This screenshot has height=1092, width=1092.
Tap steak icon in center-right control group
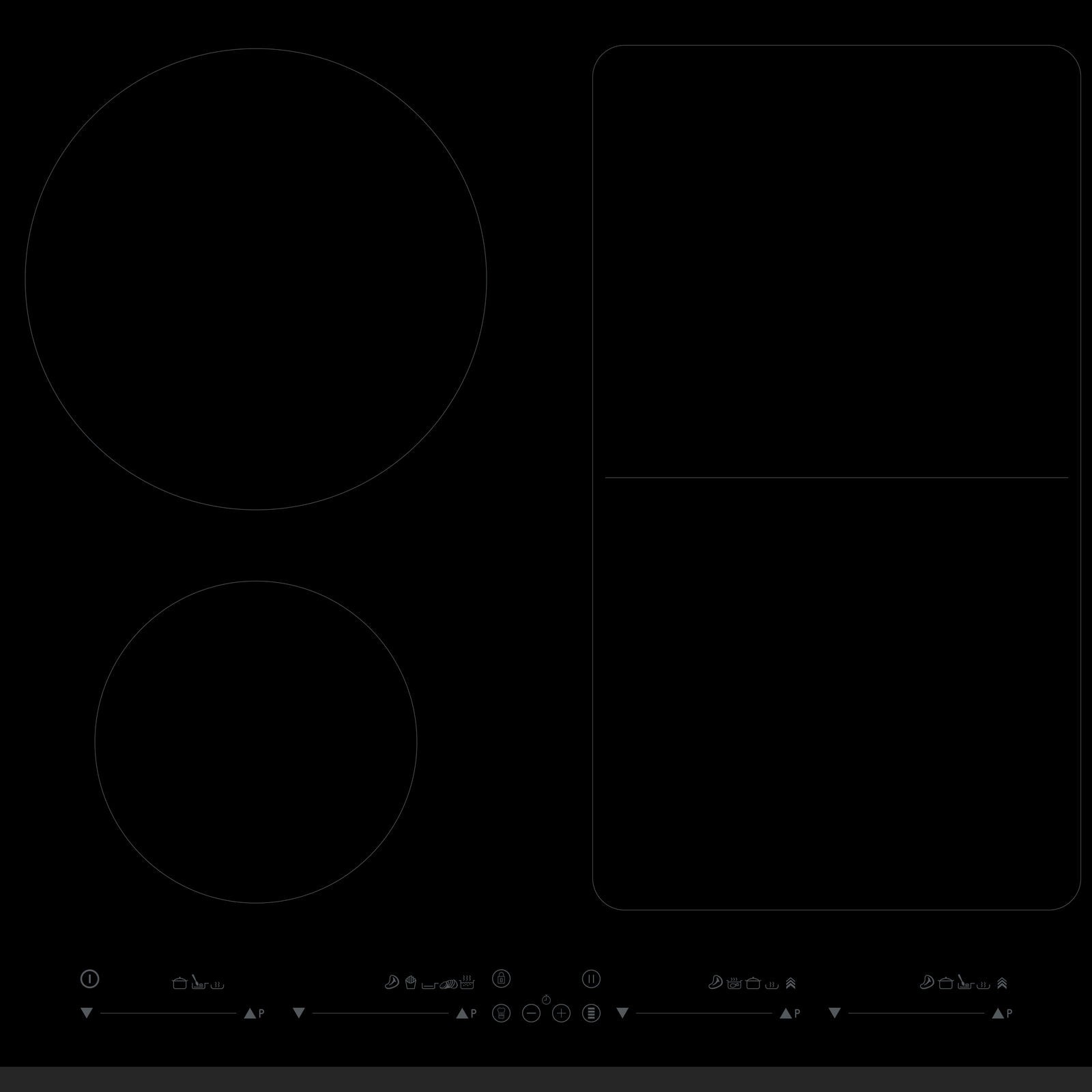[715, 982]
